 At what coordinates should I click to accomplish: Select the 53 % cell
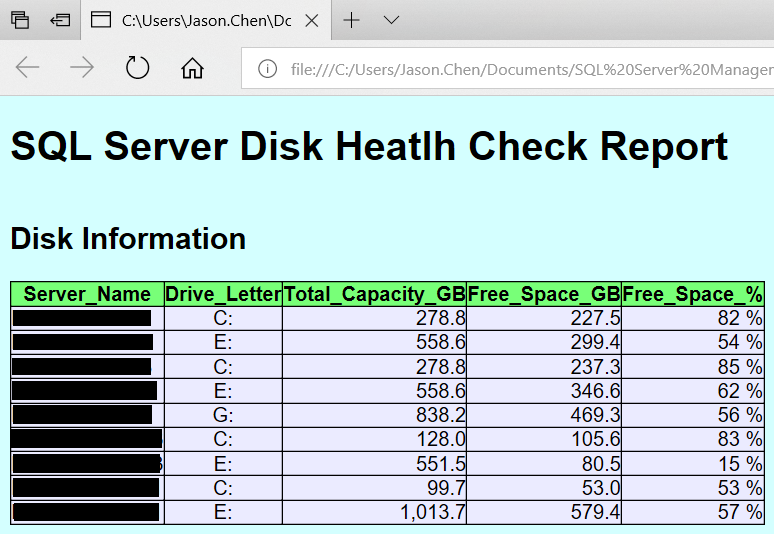pos(693,488)
